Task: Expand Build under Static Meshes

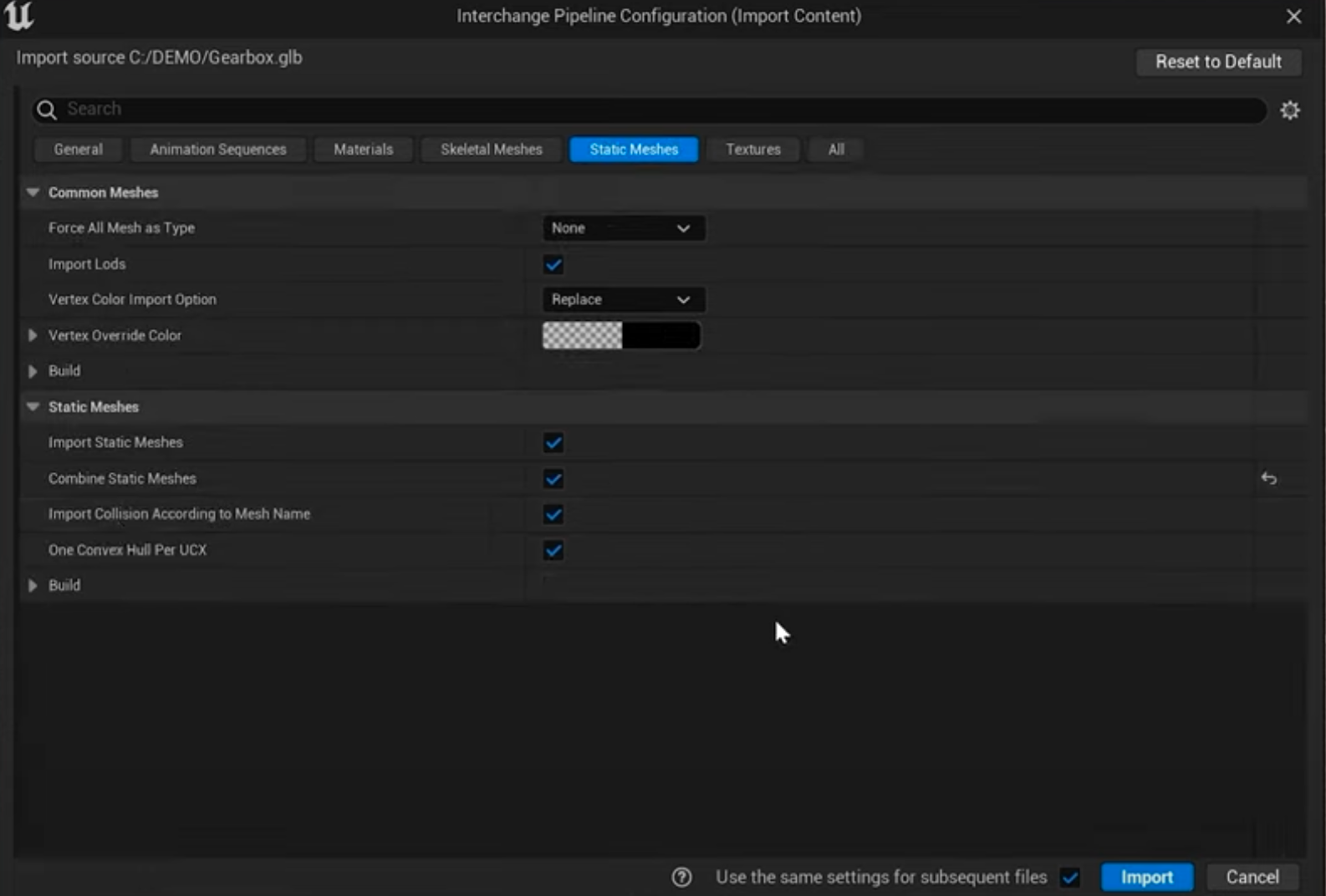Action: point(33,586)
